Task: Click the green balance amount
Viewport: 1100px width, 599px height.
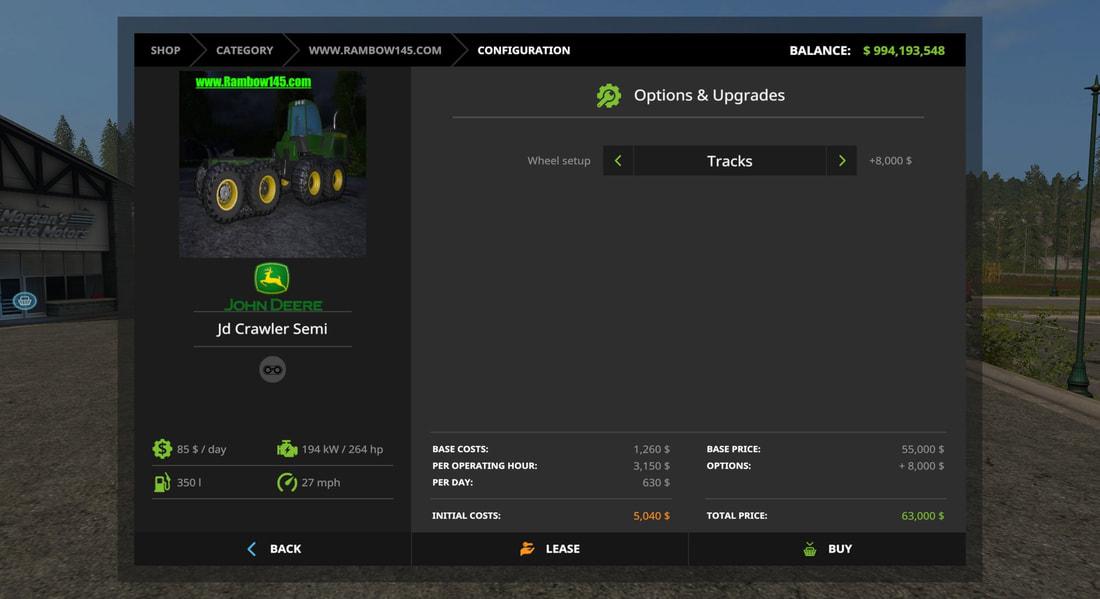Action: pos(904,50)
